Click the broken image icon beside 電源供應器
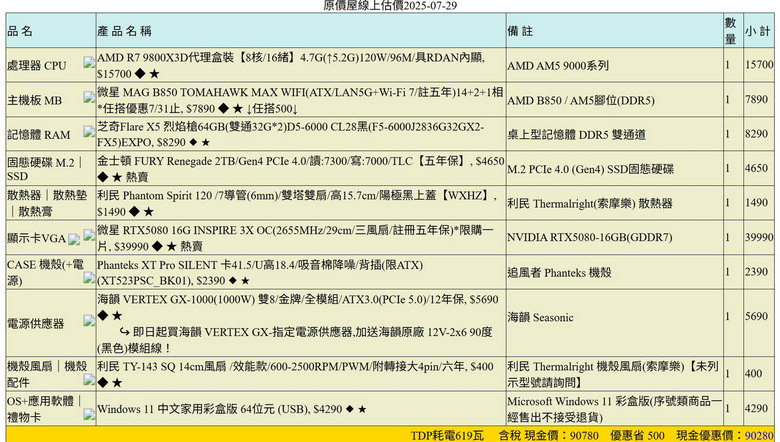Viewport: 780px width, 442px height. 89,321
